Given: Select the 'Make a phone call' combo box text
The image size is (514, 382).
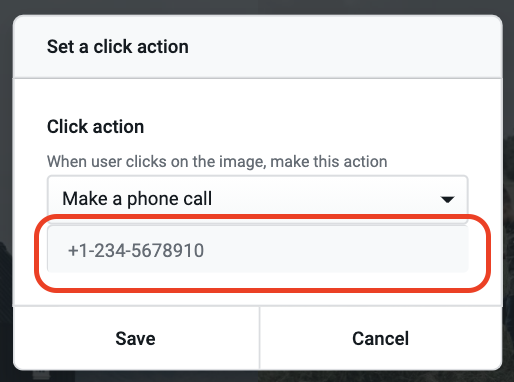Looking at the screenshot, I should (137, 199).
